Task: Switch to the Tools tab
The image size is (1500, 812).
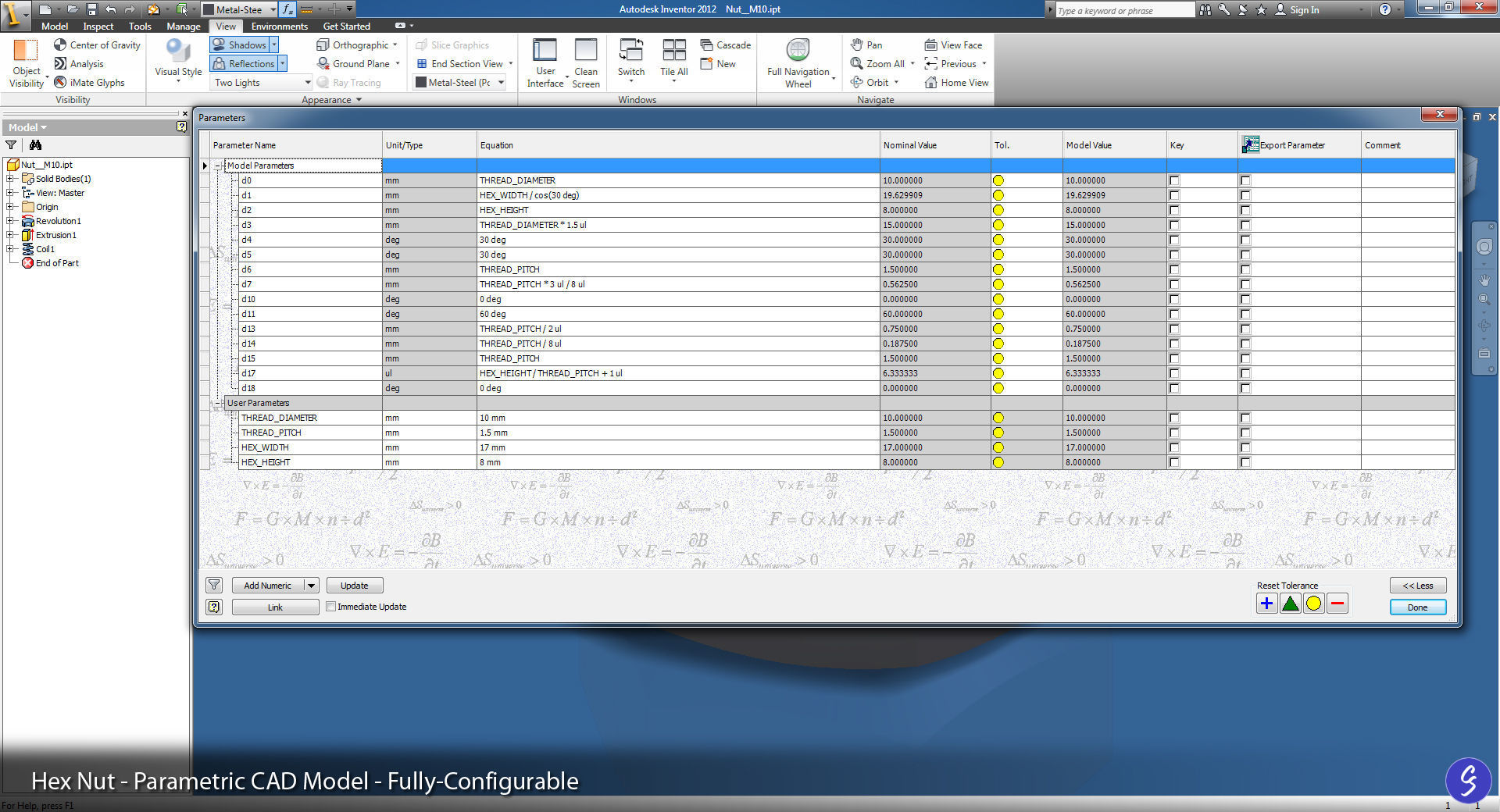Action: [141, 27]
